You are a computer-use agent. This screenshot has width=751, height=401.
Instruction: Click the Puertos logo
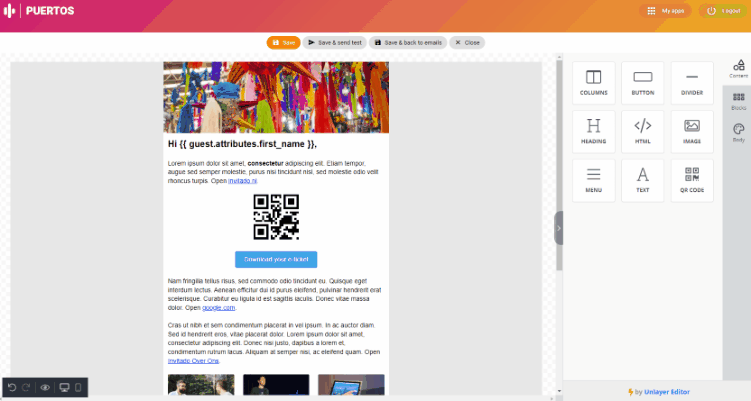39,11
